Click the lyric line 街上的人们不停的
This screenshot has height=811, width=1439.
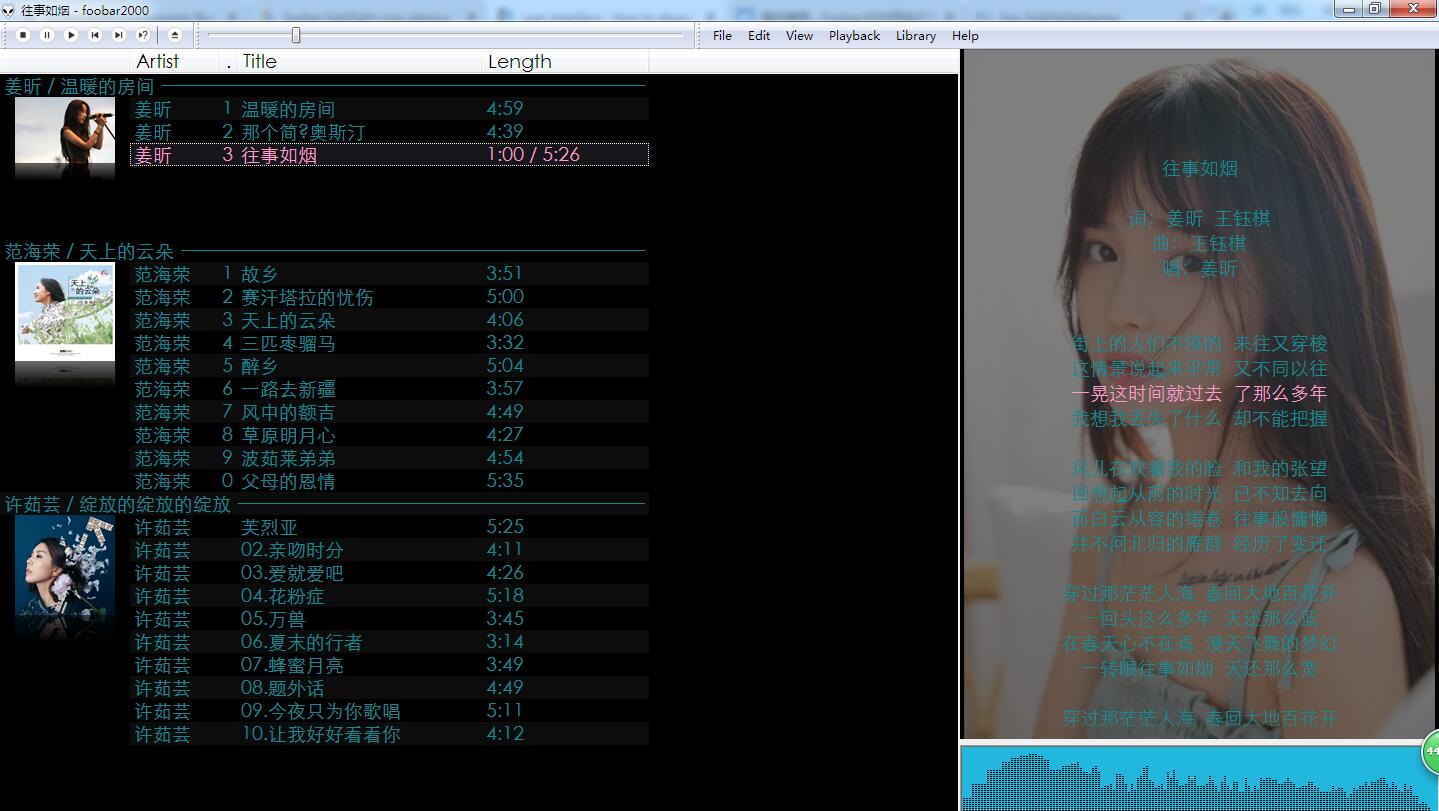tap(1146, 344)
